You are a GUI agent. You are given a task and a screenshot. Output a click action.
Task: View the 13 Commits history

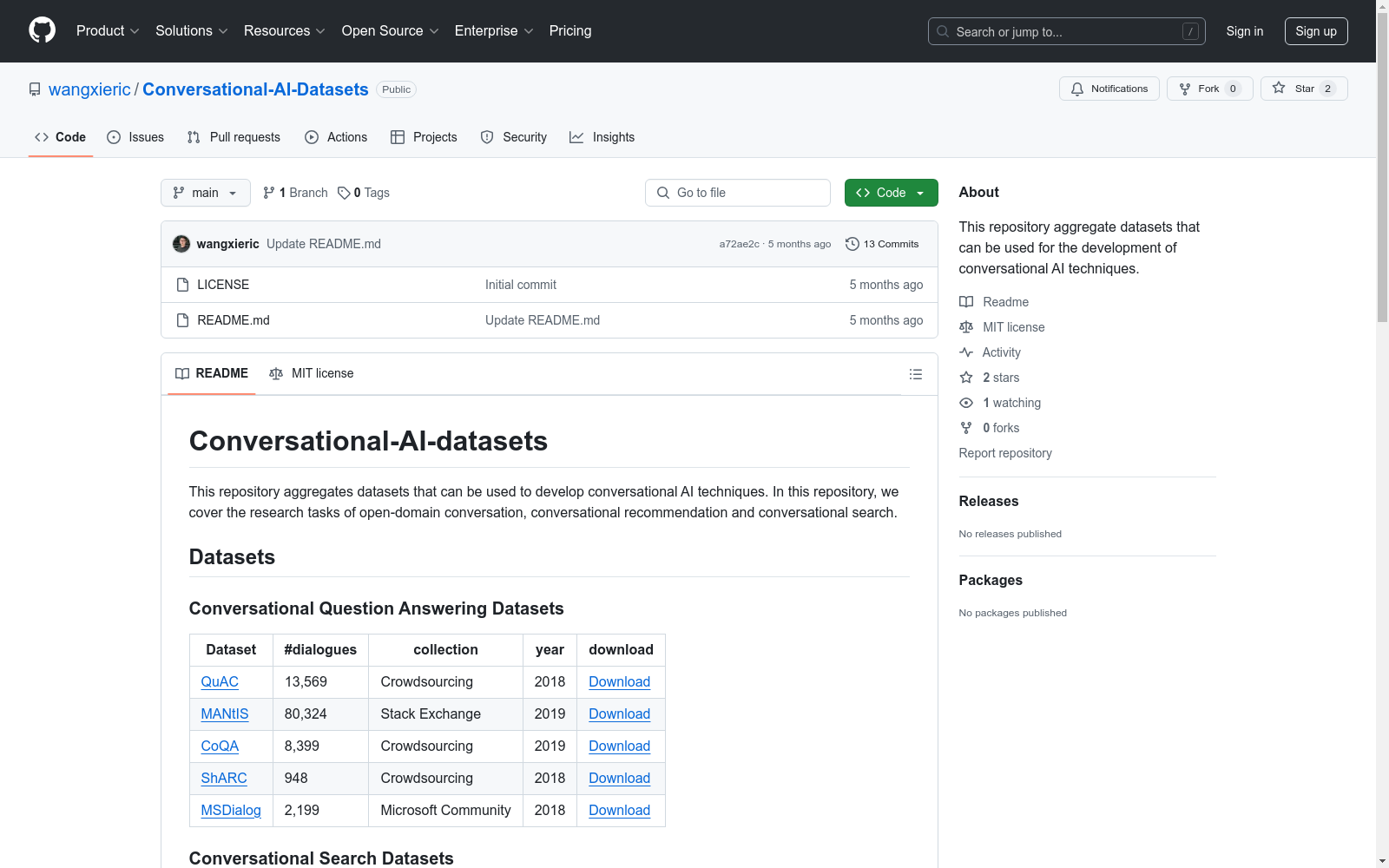(x=882, y=244)
